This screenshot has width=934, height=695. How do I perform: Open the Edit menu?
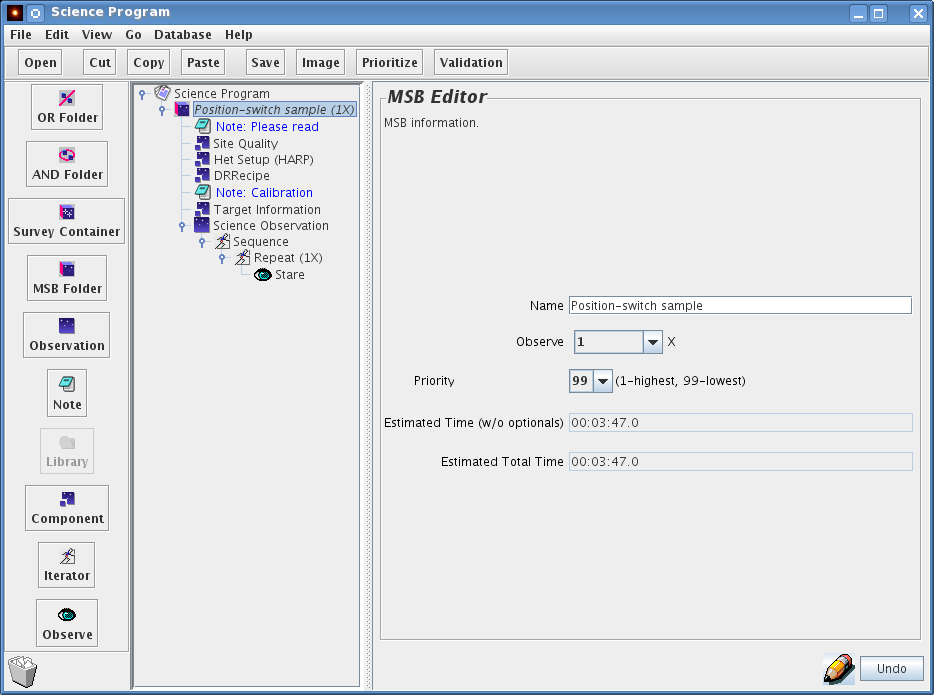57,35
